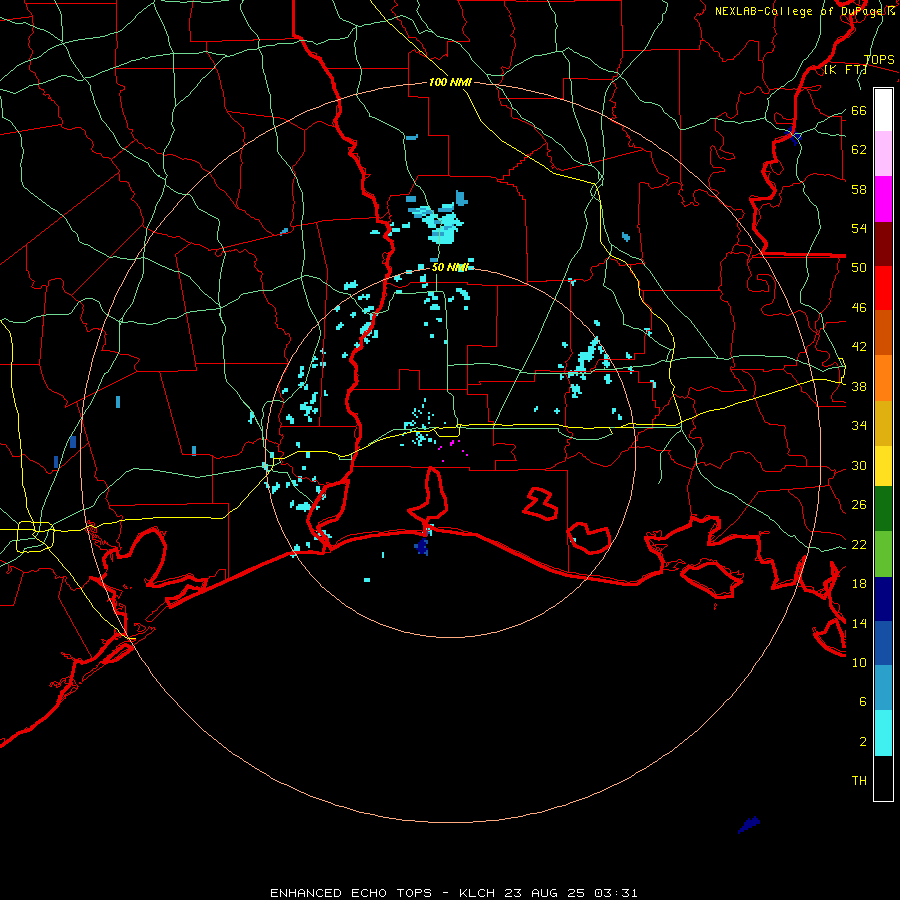
Task: Select the 50 NMI range ring label
Action: 450,267
